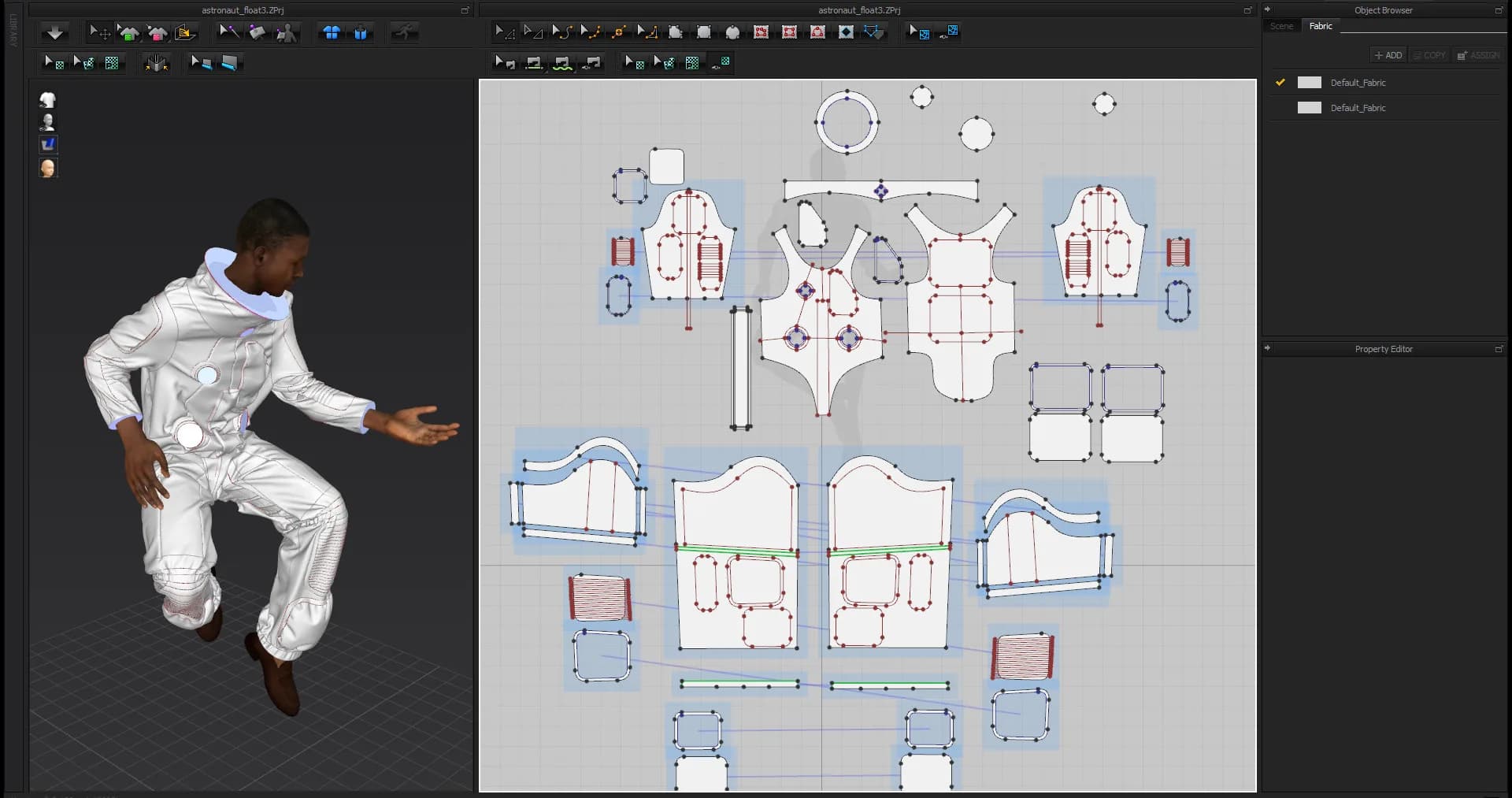Switch to the Fabric tab
The image size is (1512, 798).
[1321, 26]
